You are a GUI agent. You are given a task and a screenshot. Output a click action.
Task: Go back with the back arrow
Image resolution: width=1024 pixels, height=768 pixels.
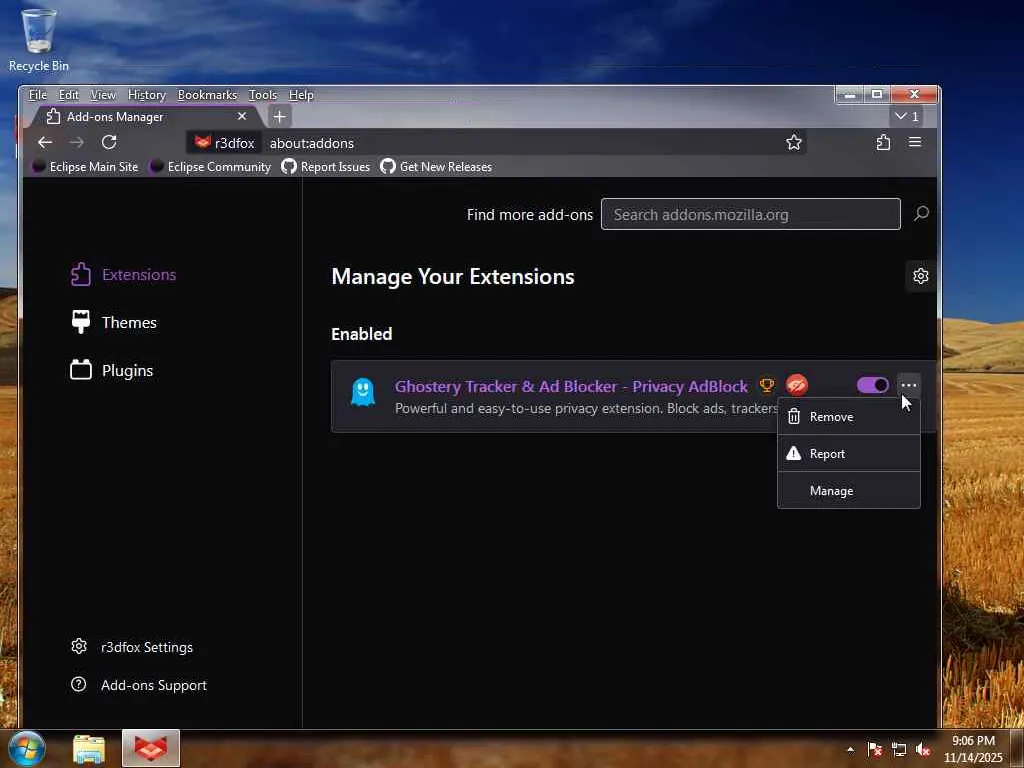44,142
